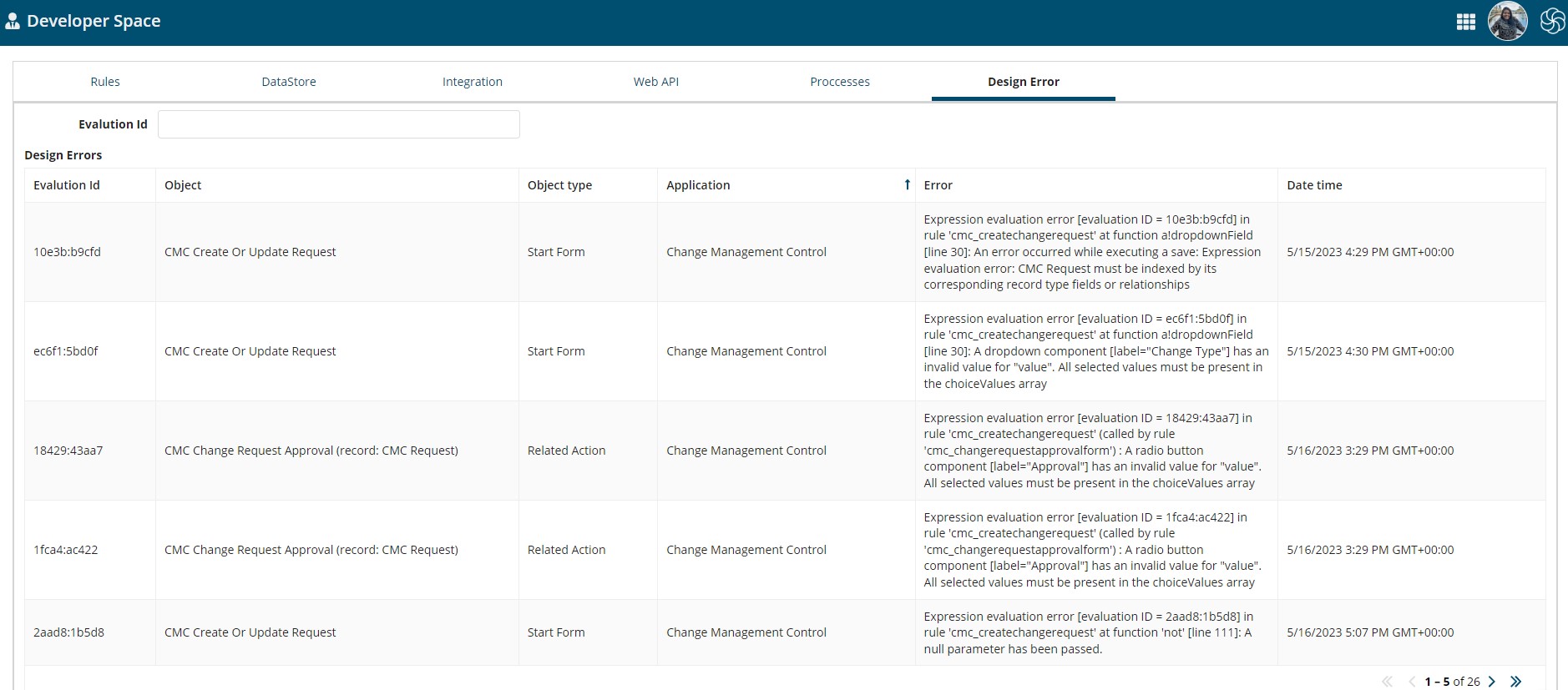Go to the previous page arrow
Viewport: 1568px width, 690px height.
pyautogui.click(x=1412, y=682)
